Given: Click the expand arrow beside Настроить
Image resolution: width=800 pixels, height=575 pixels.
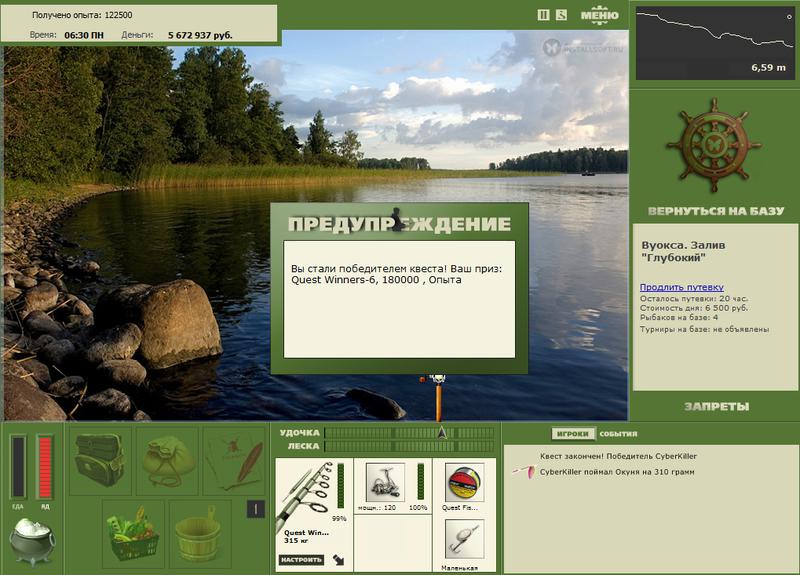Looking at the screenshot, I should (339, 560).
